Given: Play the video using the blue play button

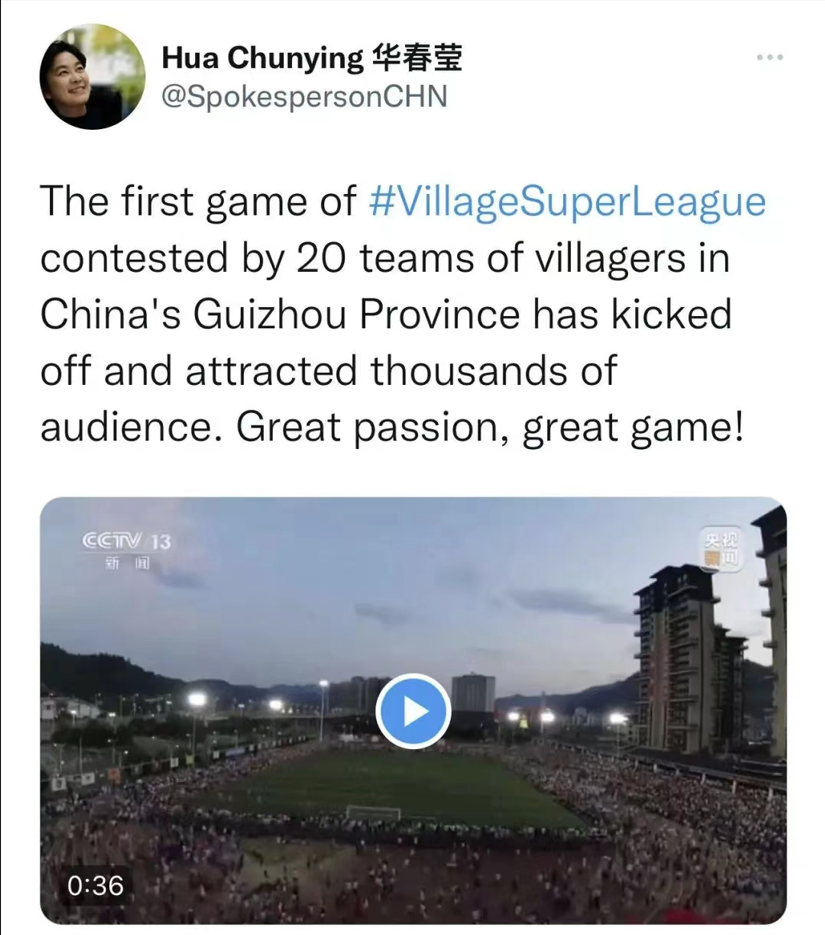Looking at the screenshot, I should pyautogui.click(x=413, y=711).
